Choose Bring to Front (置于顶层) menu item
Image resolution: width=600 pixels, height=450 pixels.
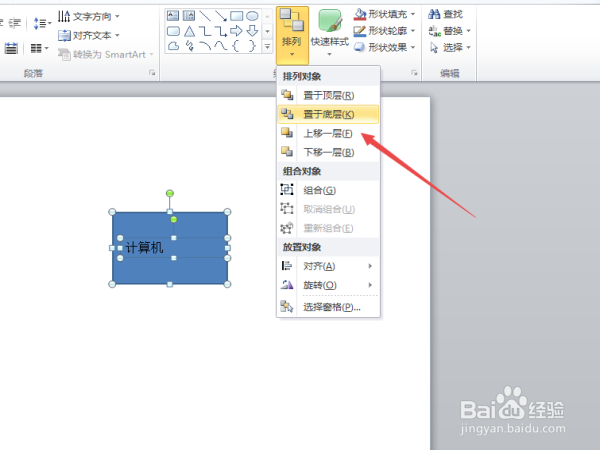328,95
